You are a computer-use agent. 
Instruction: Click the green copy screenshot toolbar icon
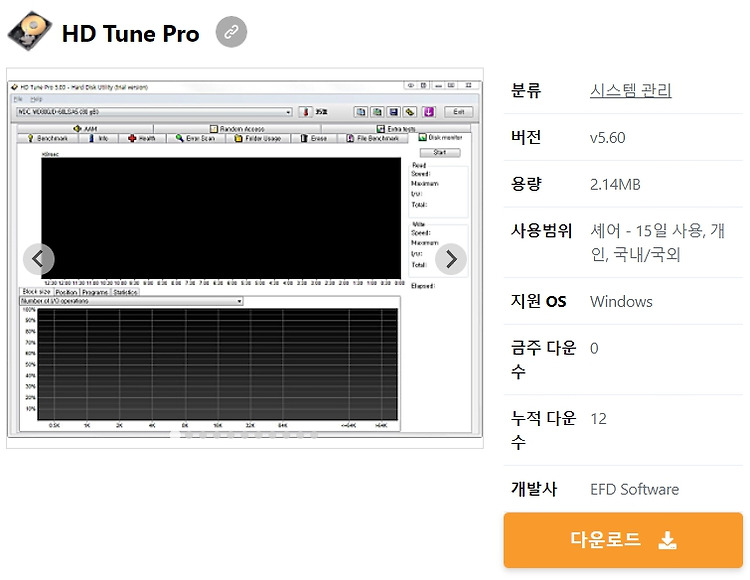coord(377,112)
